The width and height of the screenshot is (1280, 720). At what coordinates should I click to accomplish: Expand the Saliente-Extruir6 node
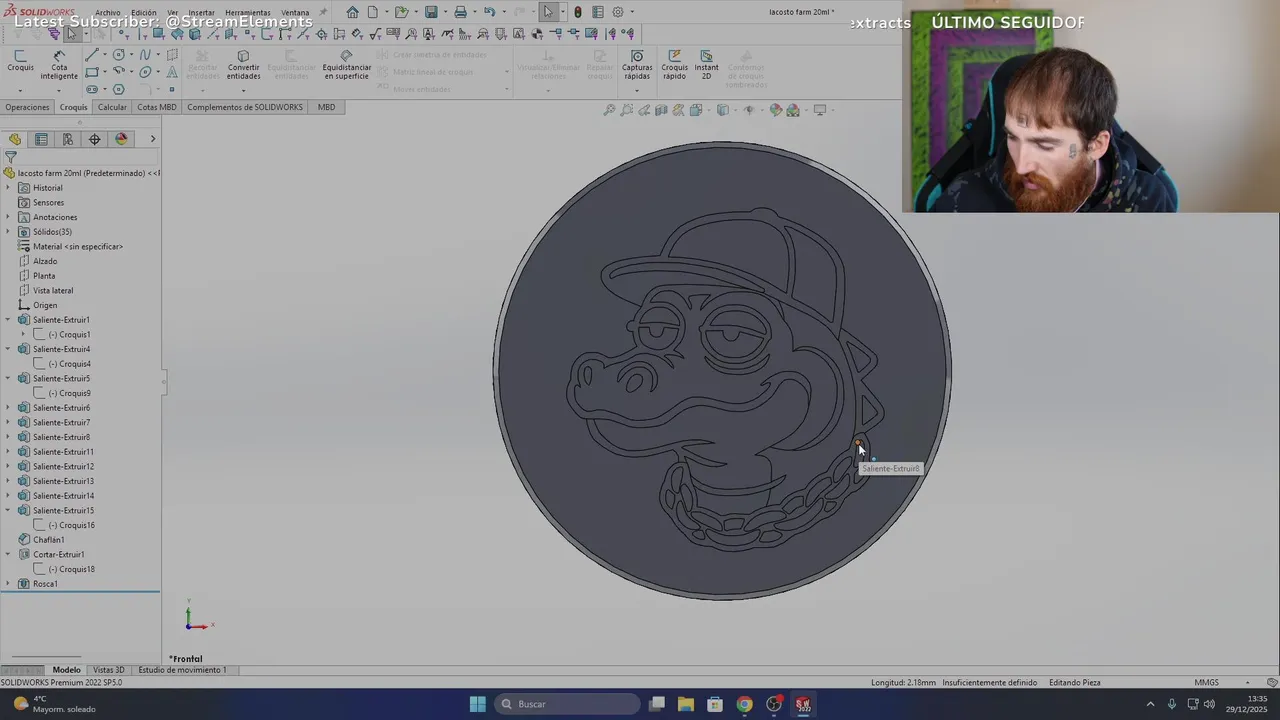click(x=8, y=408)
